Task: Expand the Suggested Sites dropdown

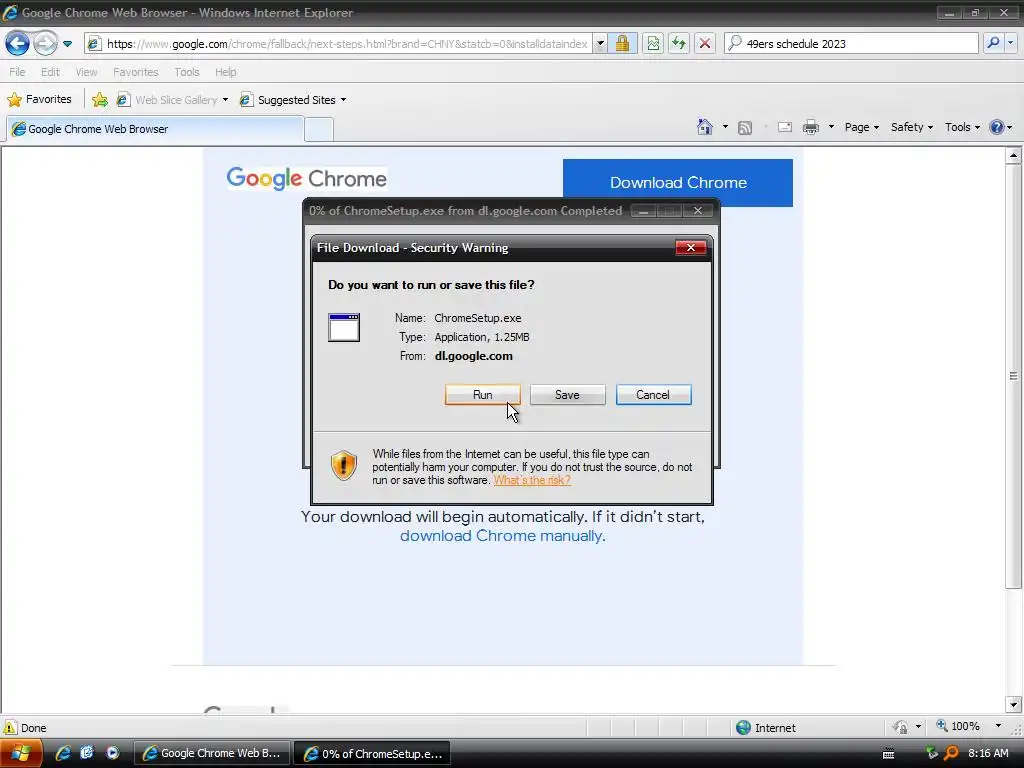Action: [344, 100]
